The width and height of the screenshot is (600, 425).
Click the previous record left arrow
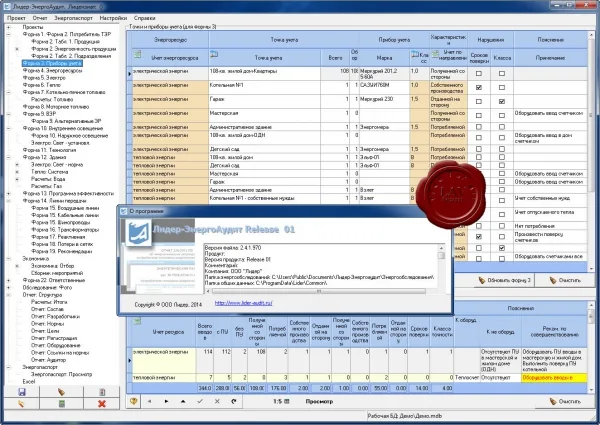coord(150,401)
